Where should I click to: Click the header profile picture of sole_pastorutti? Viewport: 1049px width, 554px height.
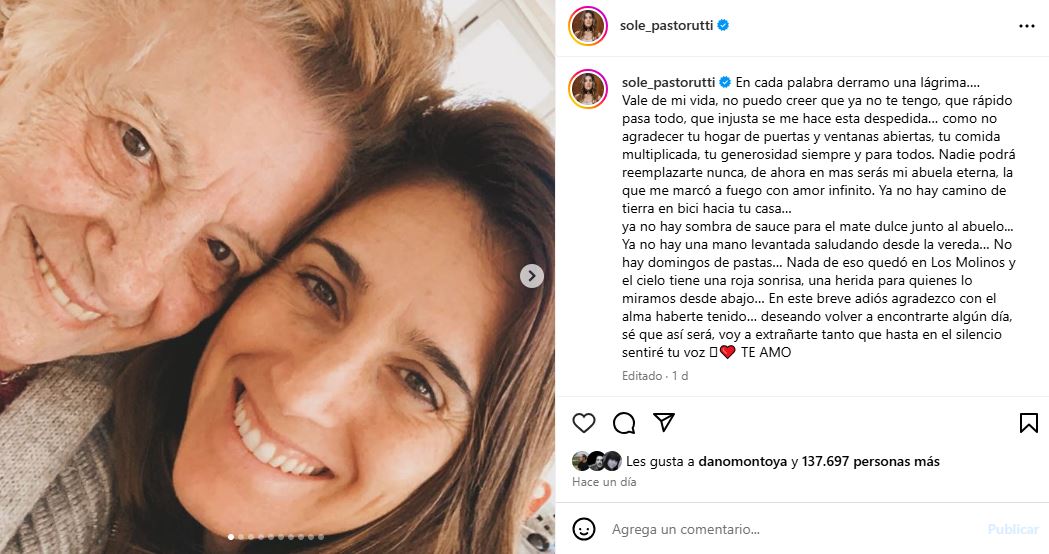[x=588, y=26]
